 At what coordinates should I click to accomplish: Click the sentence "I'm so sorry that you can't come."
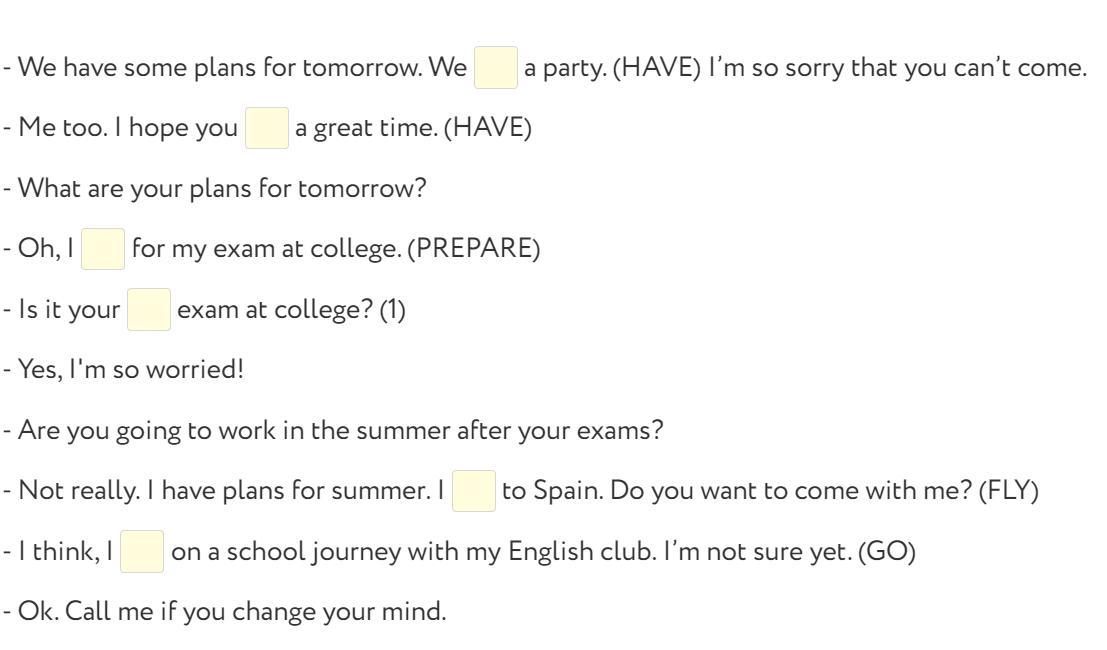pyautogui.click(x=897, y=68)
